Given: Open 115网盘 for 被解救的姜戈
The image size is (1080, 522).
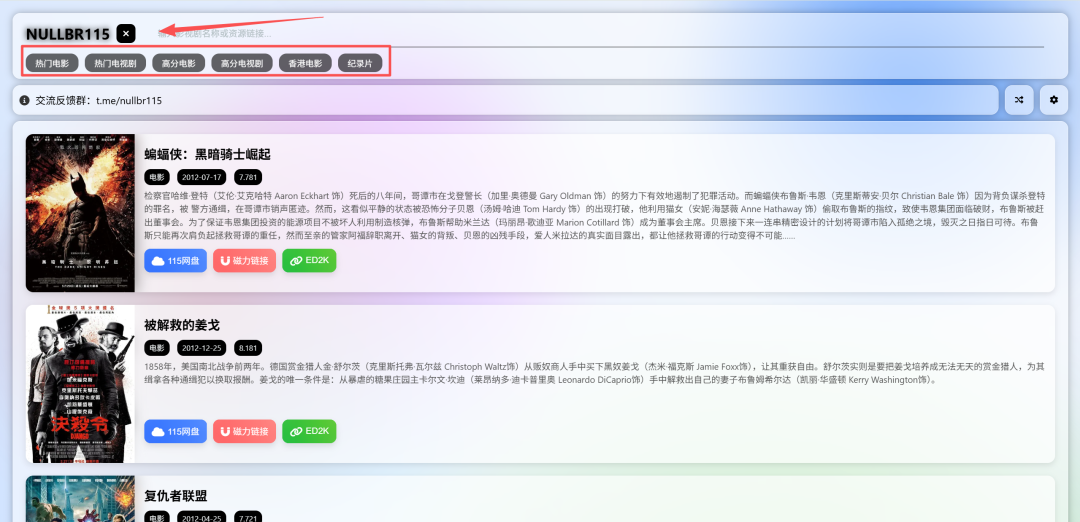Looking at the screenshot, I should tap(176, 431).
